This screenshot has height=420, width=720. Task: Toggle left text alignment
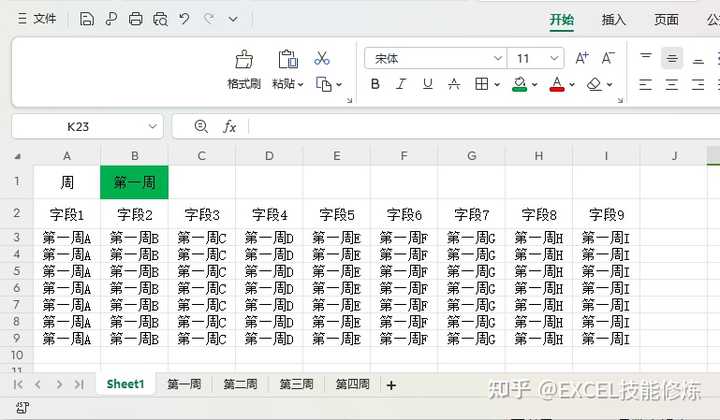click(x=646, y=84)
